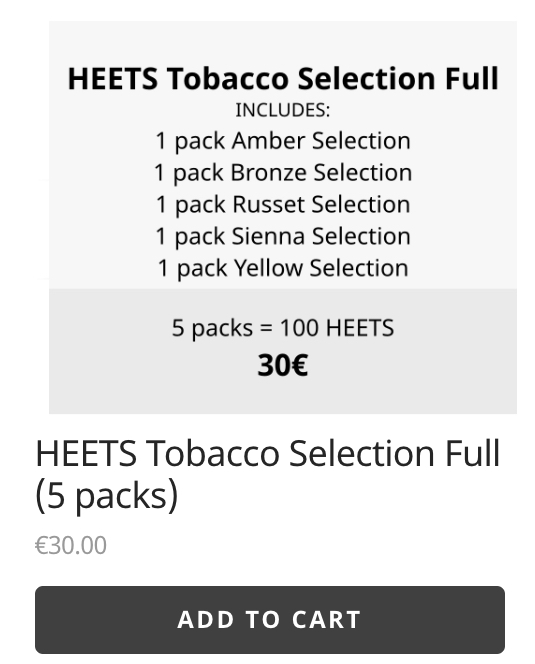Click the 1 pack Russet Selection line

283,205
